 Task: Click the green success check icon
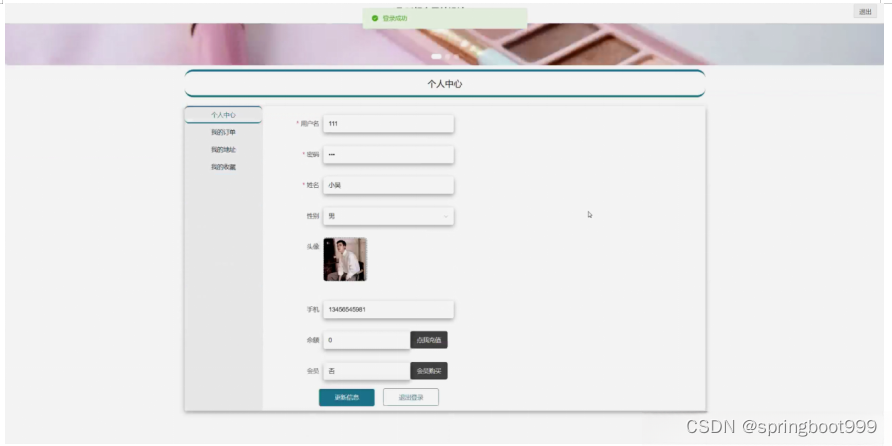coord(375,18)
